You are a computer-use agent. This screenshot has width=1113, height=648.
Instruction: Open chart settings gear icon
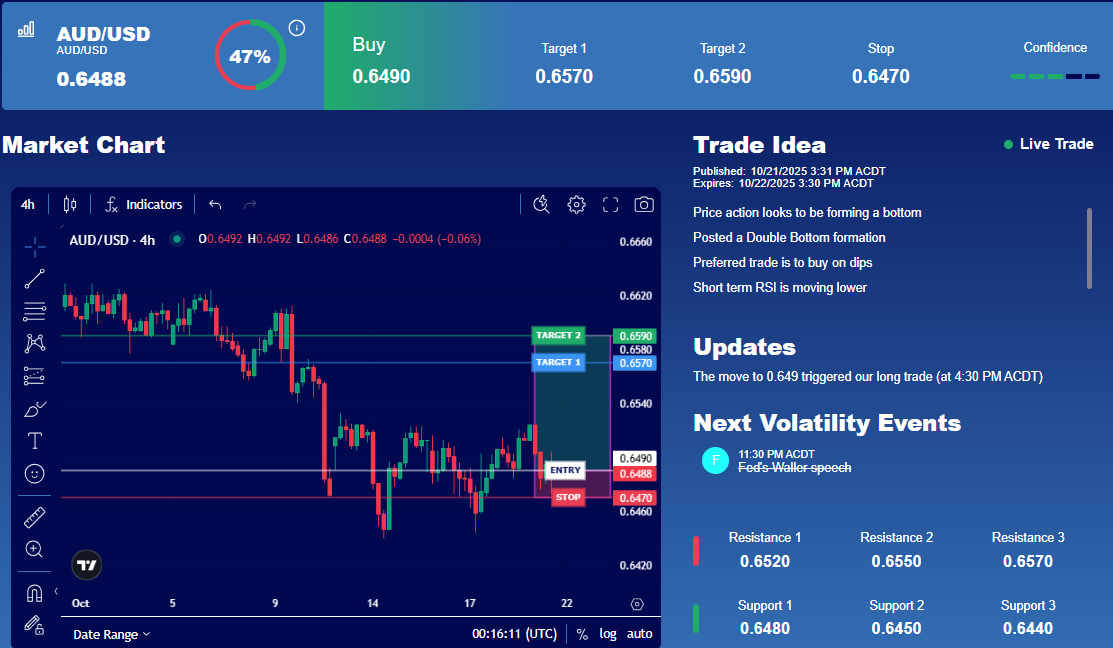(576, 205)
